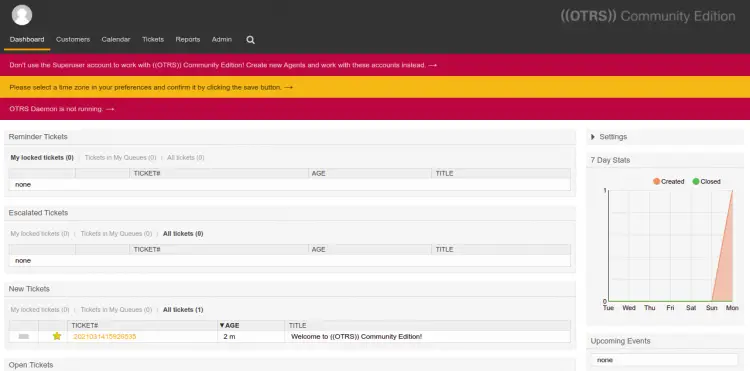Click the Reminder Tickets widget header

[x=290, y=137]
